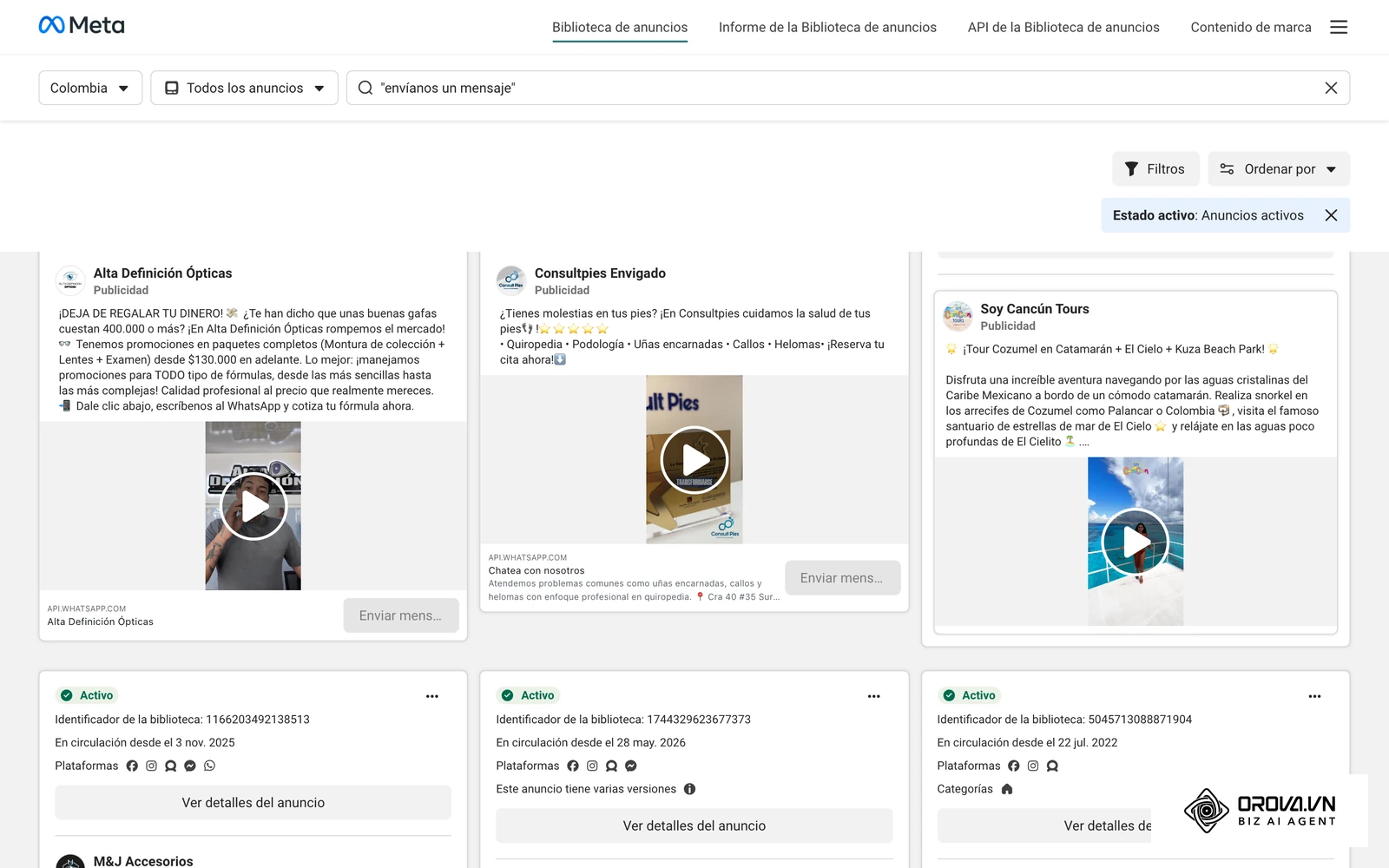This screenshot has height=868, width=1389.
Task: Click text En circulación desde el 3 nov. 2025
Action: [x=145, y=742]
